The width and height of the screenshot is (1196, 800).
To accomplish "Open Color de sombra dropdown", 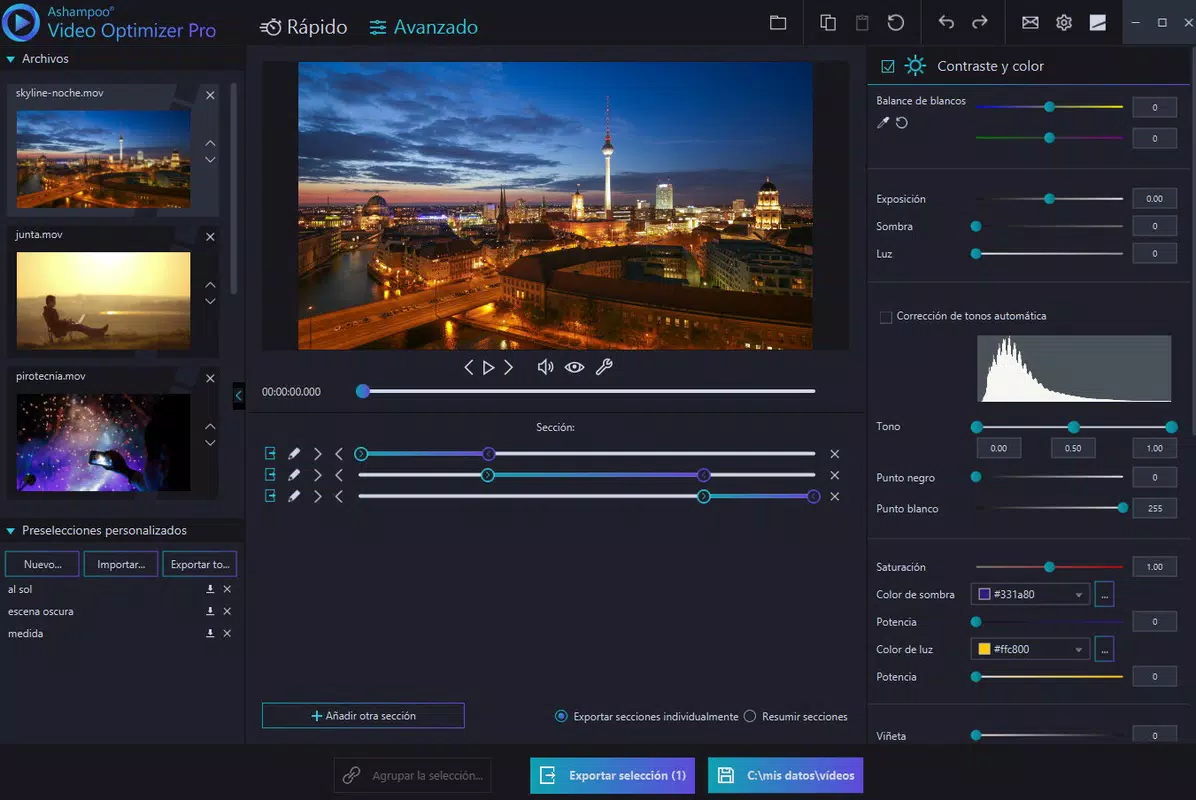I will 1030,594.
